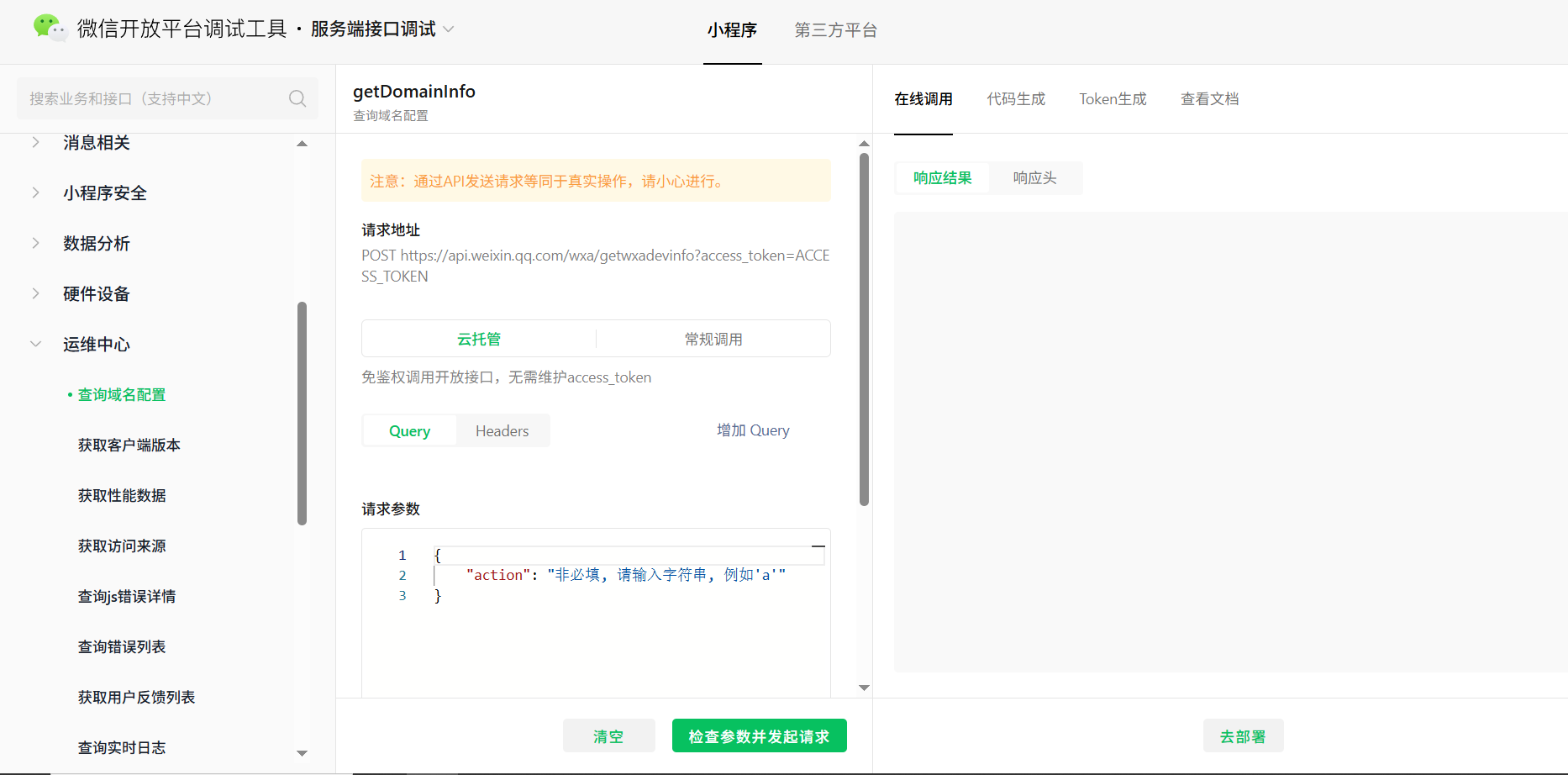Click the WeChat logo icon

50,29
